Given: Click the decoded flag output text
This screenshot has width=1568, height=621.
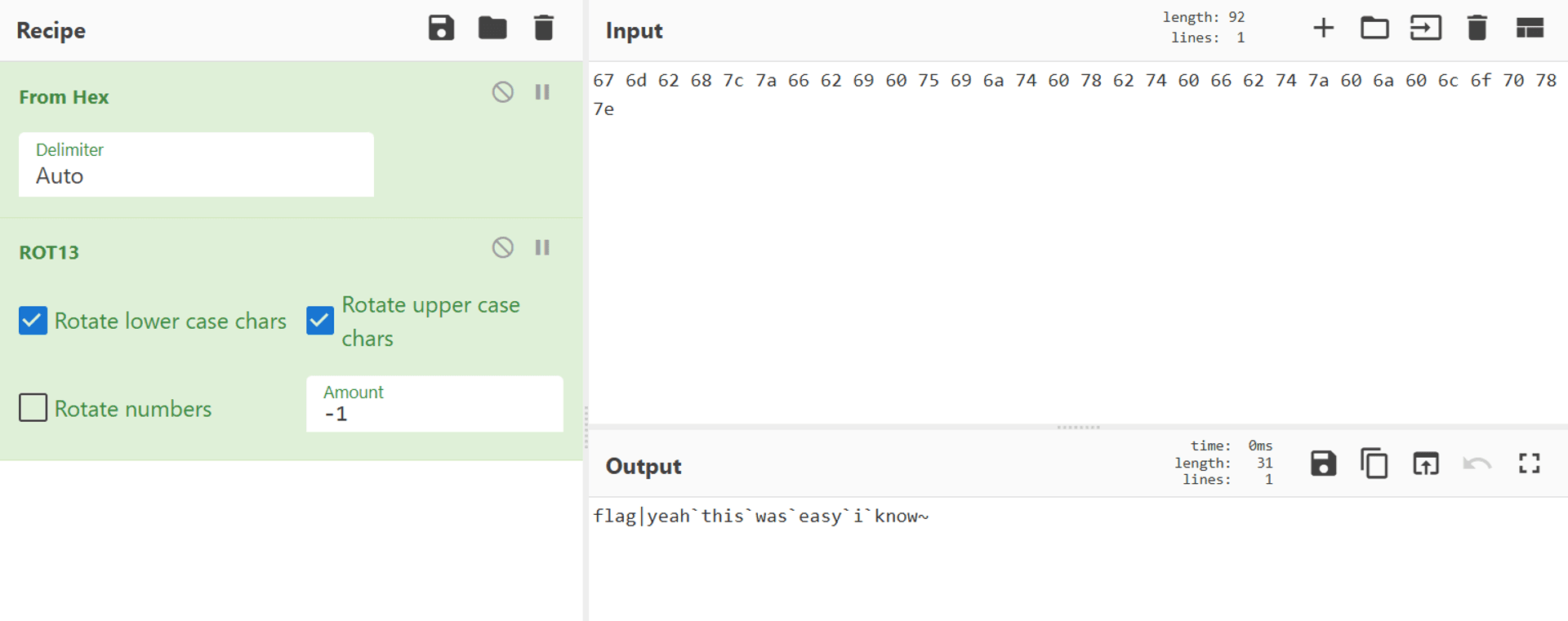Looking at the screenshot, I should pos(761,517).
